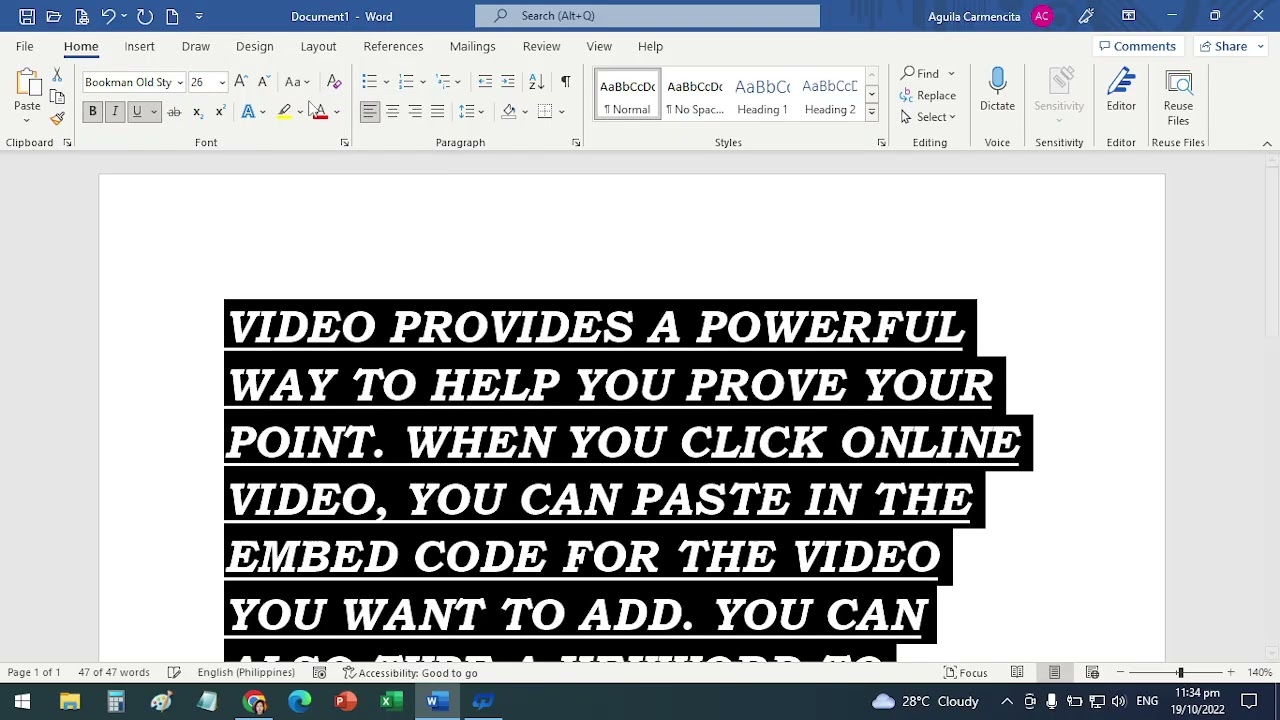This screenshot has width=1280, height=720.
Task: Click Replace in the Editing group
Action: [x=928, y=95]
